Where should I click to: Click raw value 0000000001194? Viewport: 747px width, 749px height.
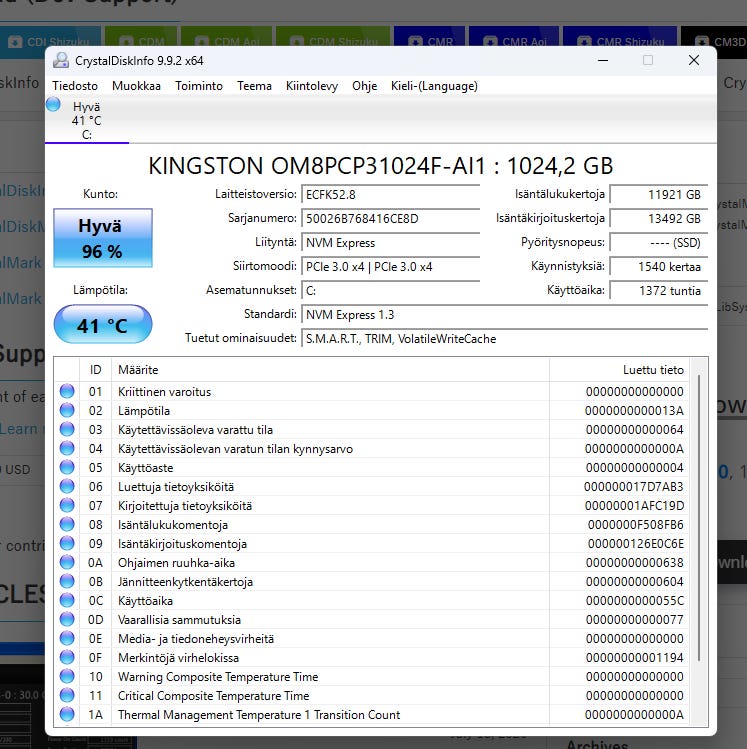point(635,658)
